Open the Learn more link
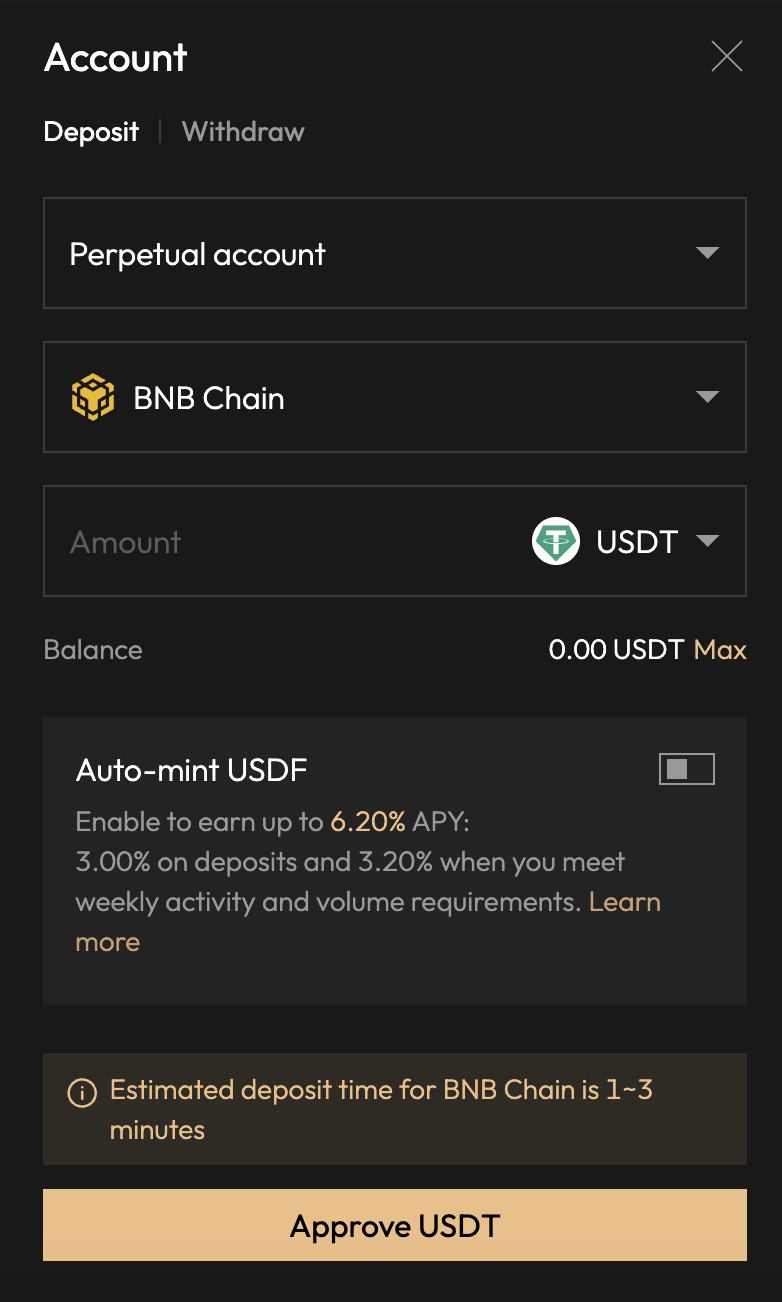 click(x=624, y=902)
